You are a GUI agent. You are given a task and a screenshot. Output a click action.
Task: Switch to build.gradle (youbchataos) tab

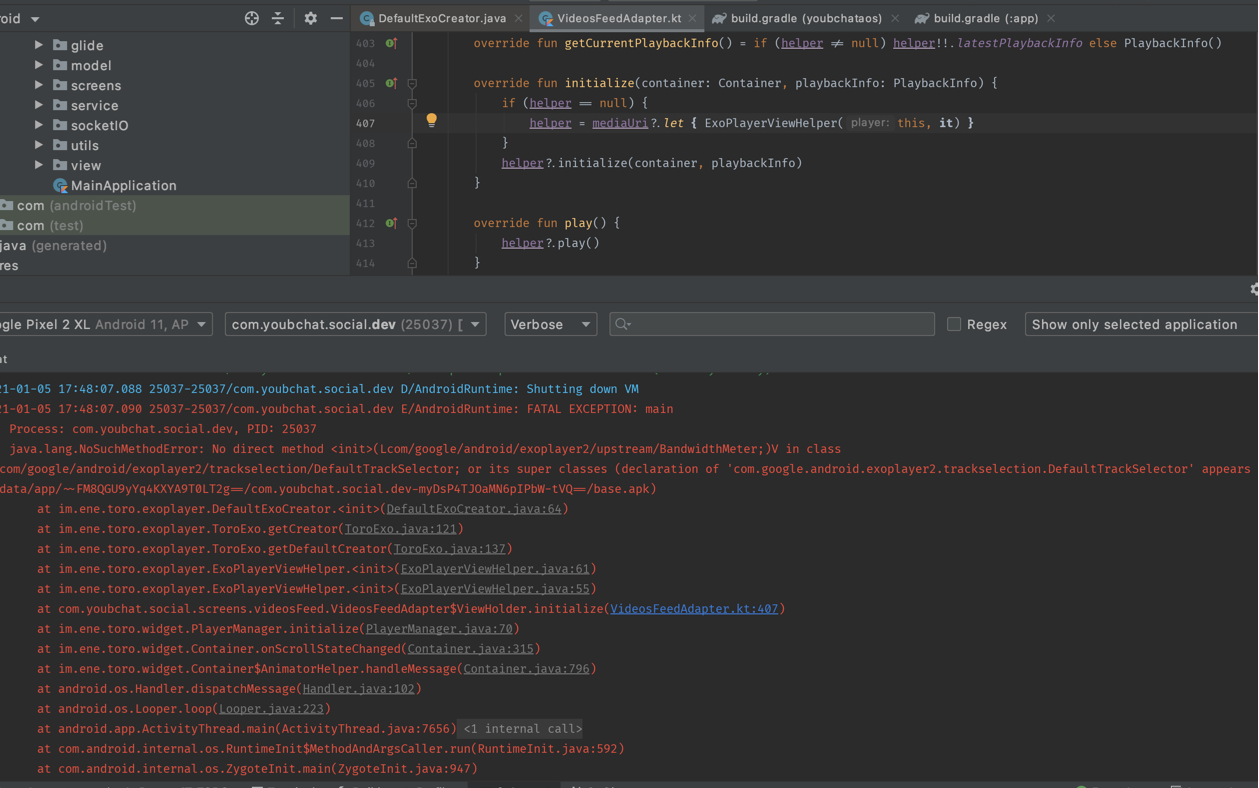pyautogui.click(x=805, y=18)
